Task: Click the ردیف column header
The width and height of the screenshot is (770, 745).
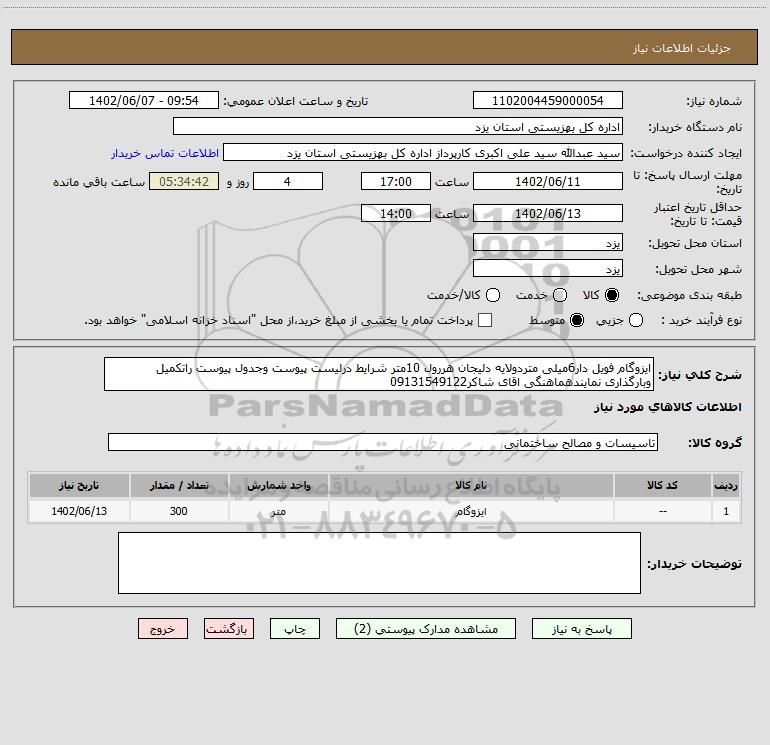Action: [726, 485]
